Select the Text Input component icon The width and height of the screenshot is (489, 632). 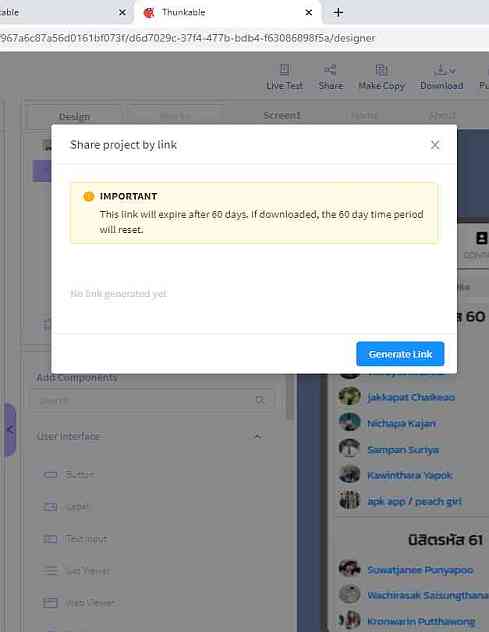[50, 538]
